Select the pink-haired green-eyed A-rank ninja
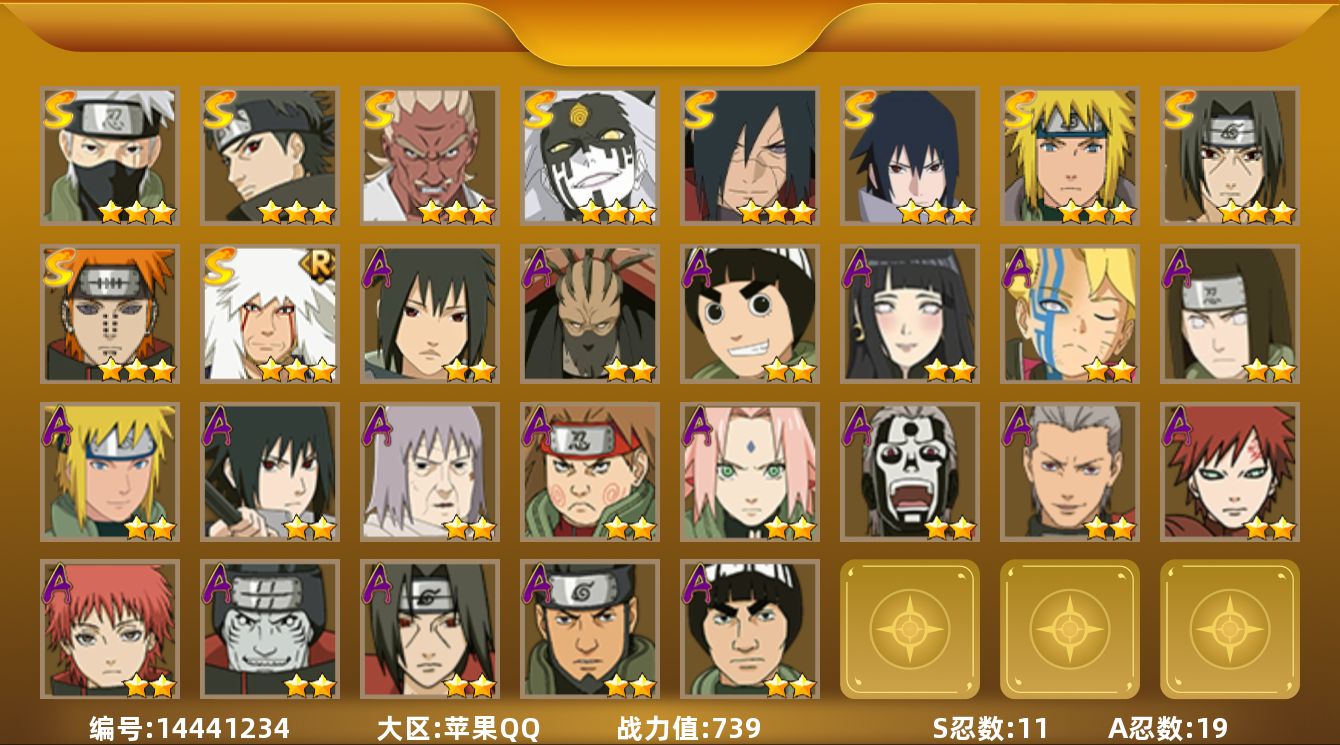 [x=750, y=472]
